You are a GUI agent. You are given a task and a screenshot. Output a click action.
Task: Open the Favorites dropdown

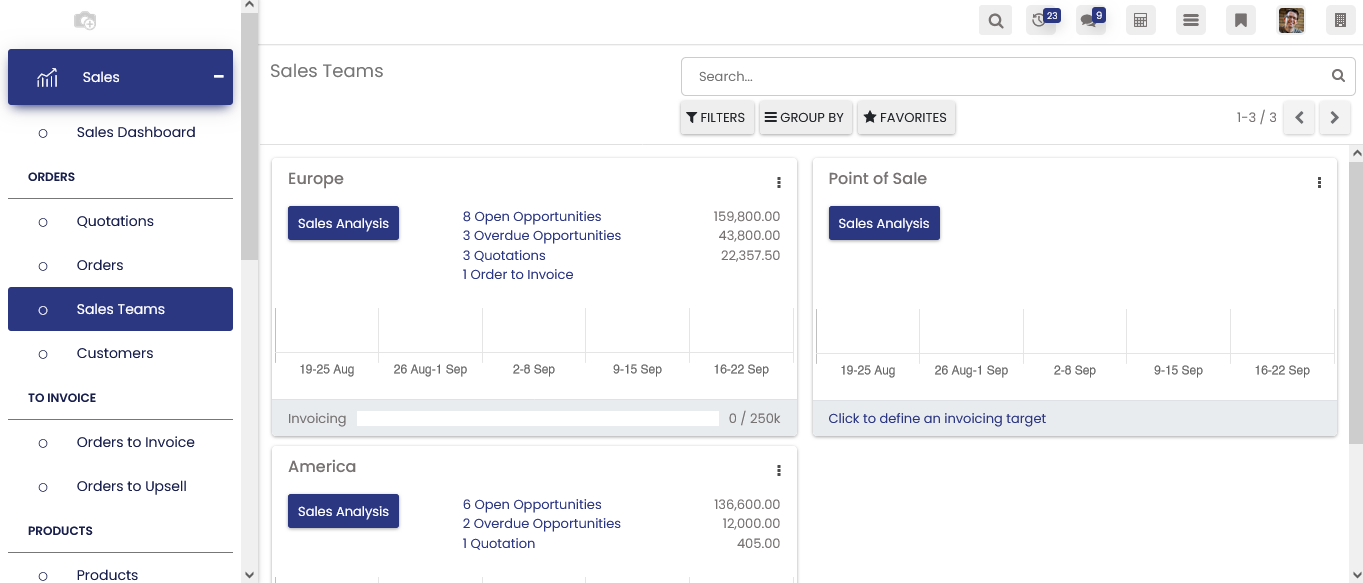click(905, 117)
